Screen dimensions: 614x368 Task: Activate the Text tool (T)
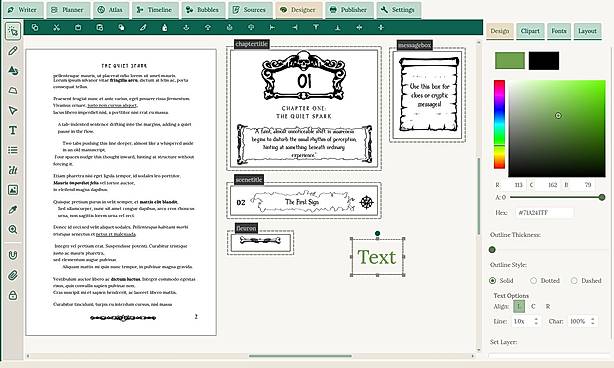pyautogui.click(x=13, y=130)
